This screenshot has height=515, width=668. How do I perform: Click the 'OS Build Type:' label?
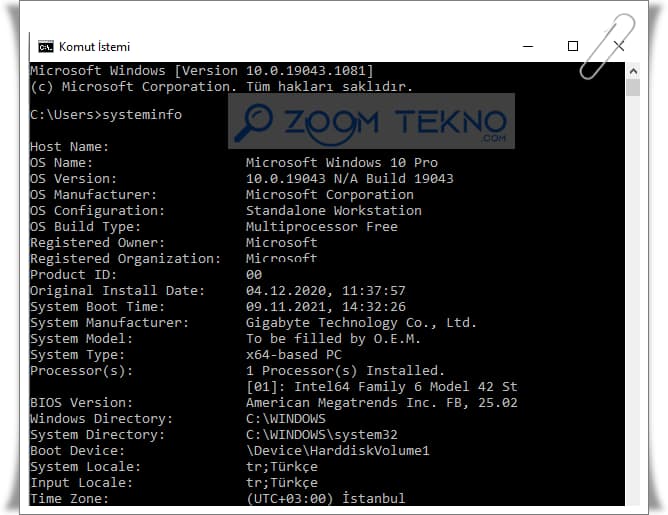[85, 227]
